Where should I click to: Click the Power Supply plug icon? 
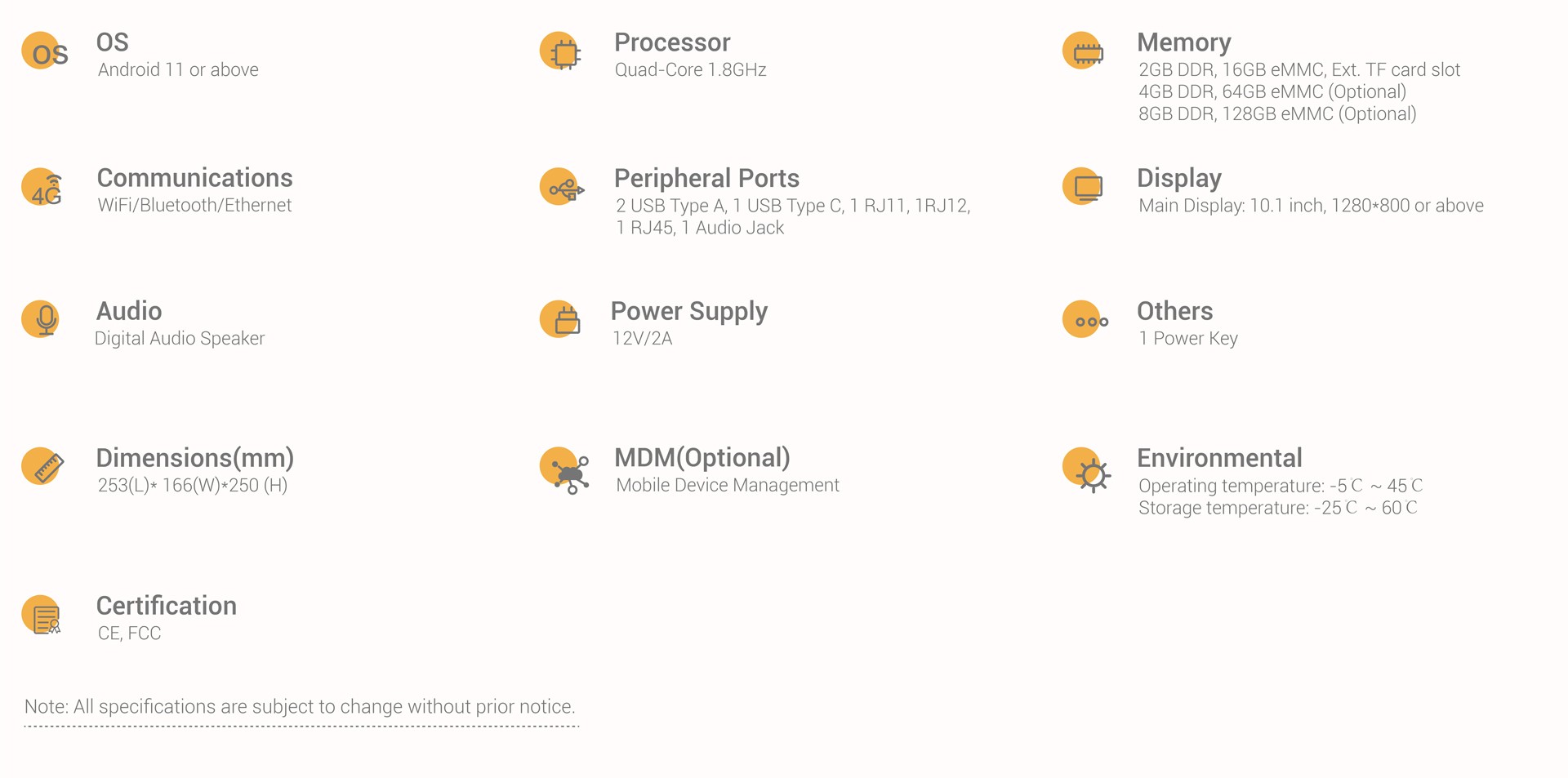(560, 319)
